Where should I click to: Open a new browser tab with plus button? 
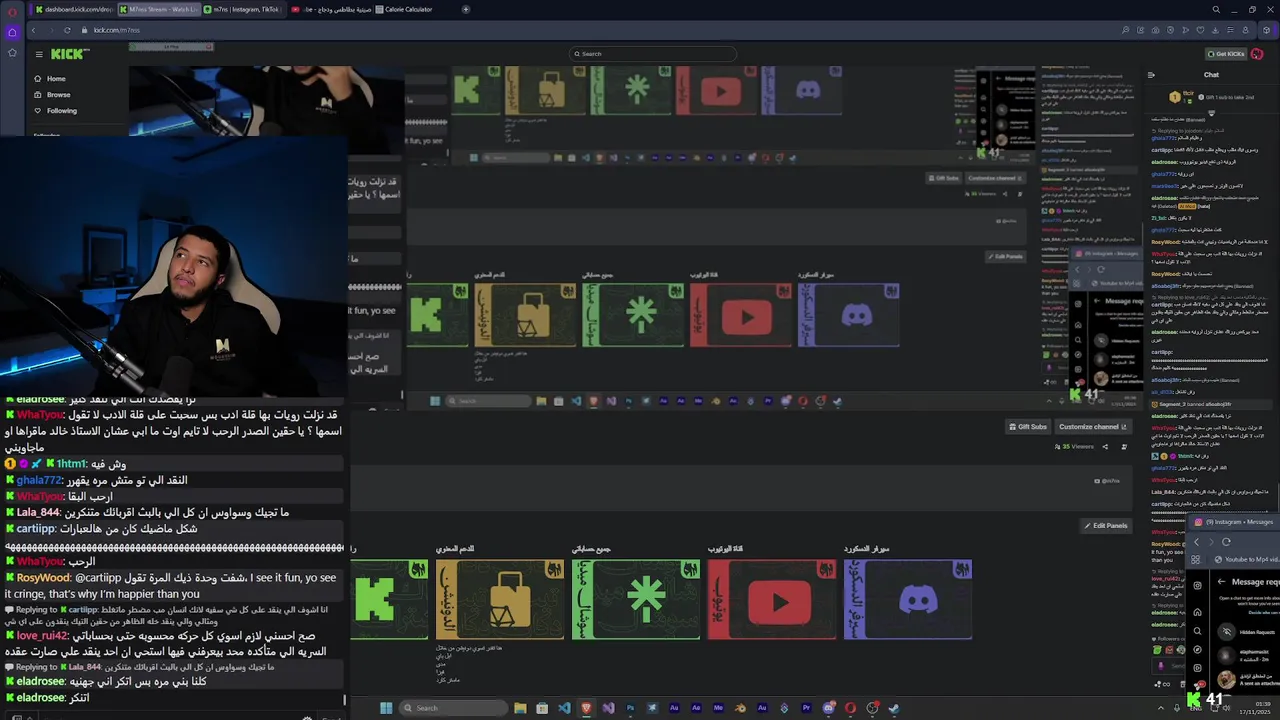(x=466, y=9)
